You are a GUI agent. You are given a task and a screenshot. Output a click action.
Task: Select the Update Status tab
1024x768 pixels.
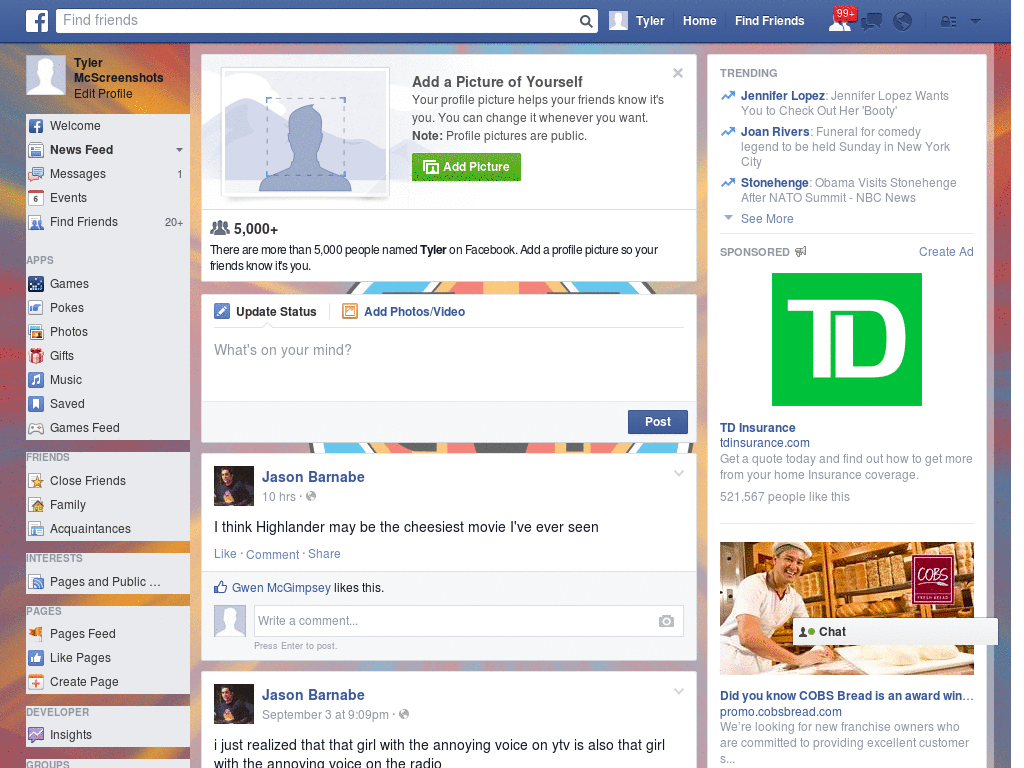click(265, 312)
